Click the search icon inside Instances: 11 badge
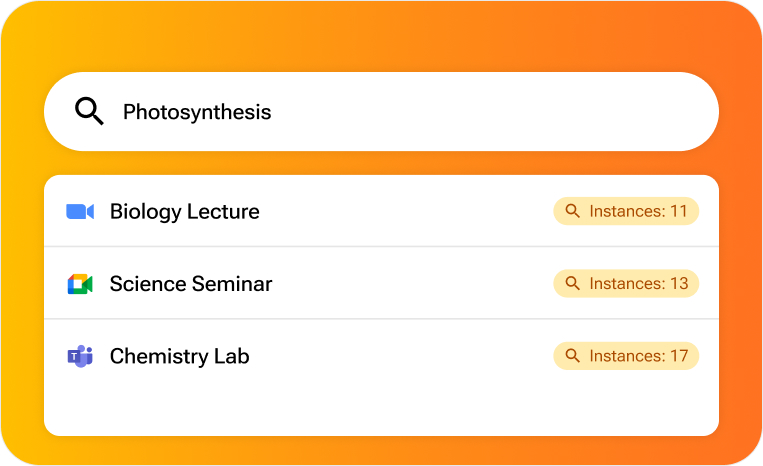 pyautogui.click(x=573, y=211)
